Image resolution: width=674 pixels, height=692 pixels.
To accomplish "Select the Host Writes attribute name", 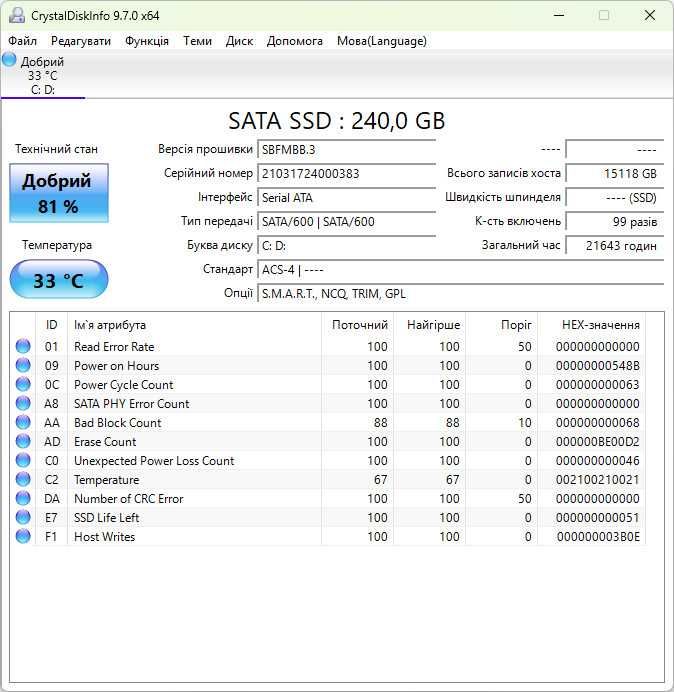I will [x=105, y=537].
